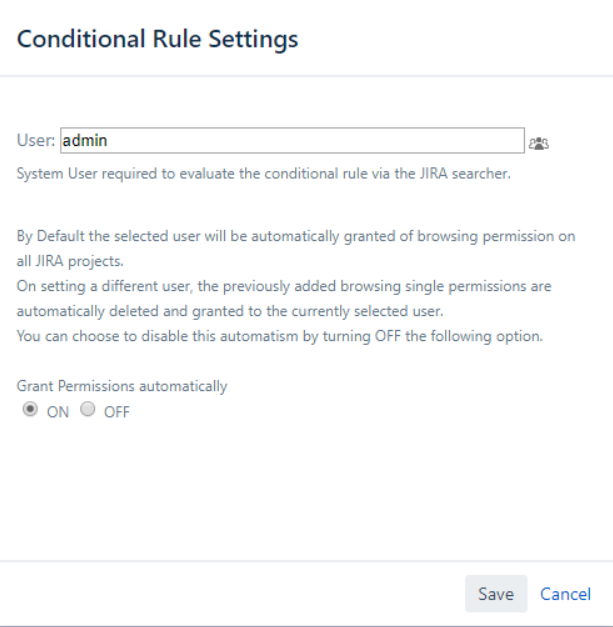The height and width of the screenshot is (627, 613).
Task: Click the "User:" field label
Action: point(36,140)
